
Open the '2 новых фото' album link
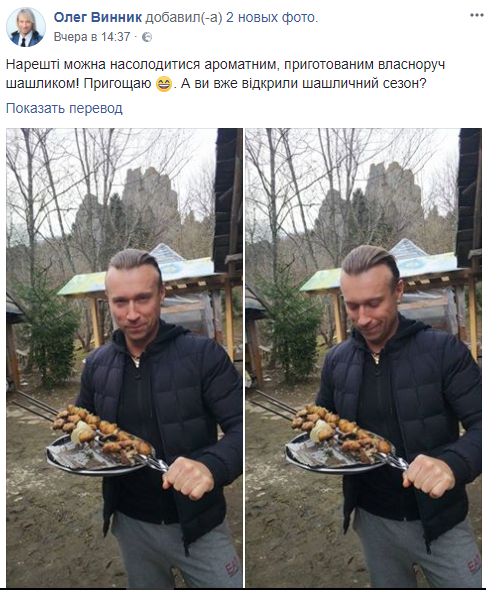click(271, 17)
